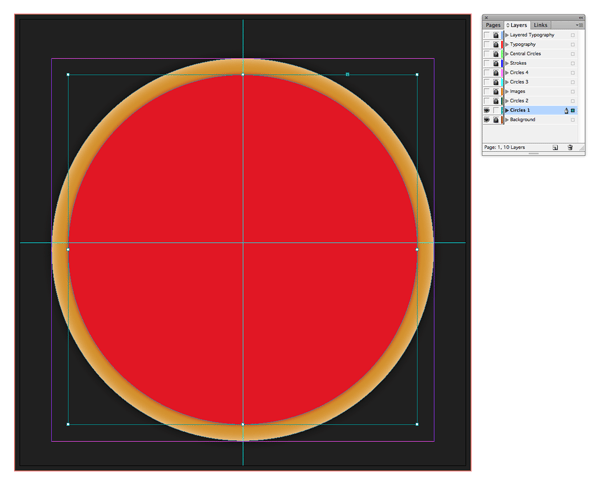600x486 pixels.
Task: Expand the Strokes layer triangle
Action: click(x=507, y=64)
